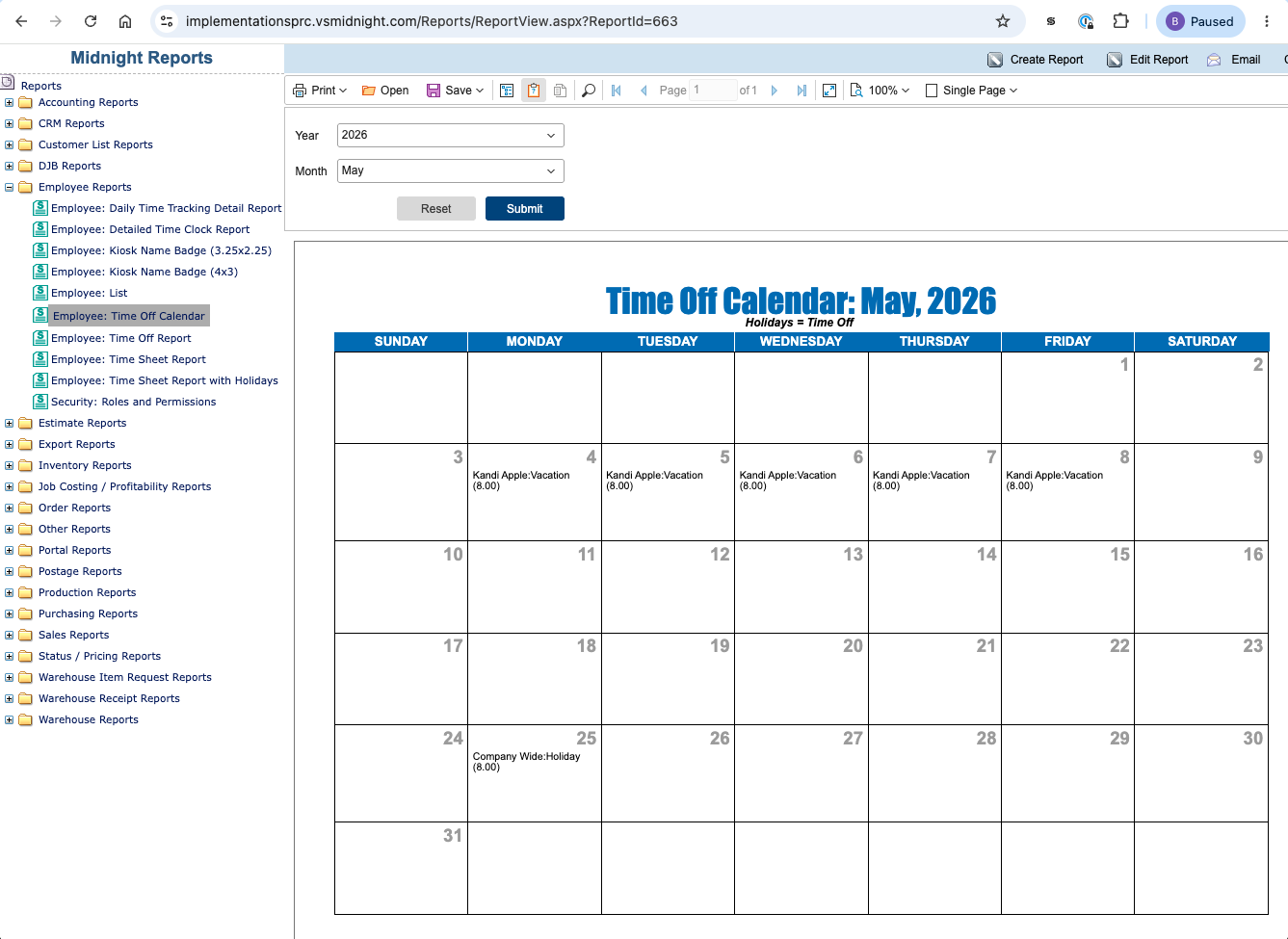
Task: Open the Single Page view mode dropdown
Action: pyautogui.click(x=971, y=91)
